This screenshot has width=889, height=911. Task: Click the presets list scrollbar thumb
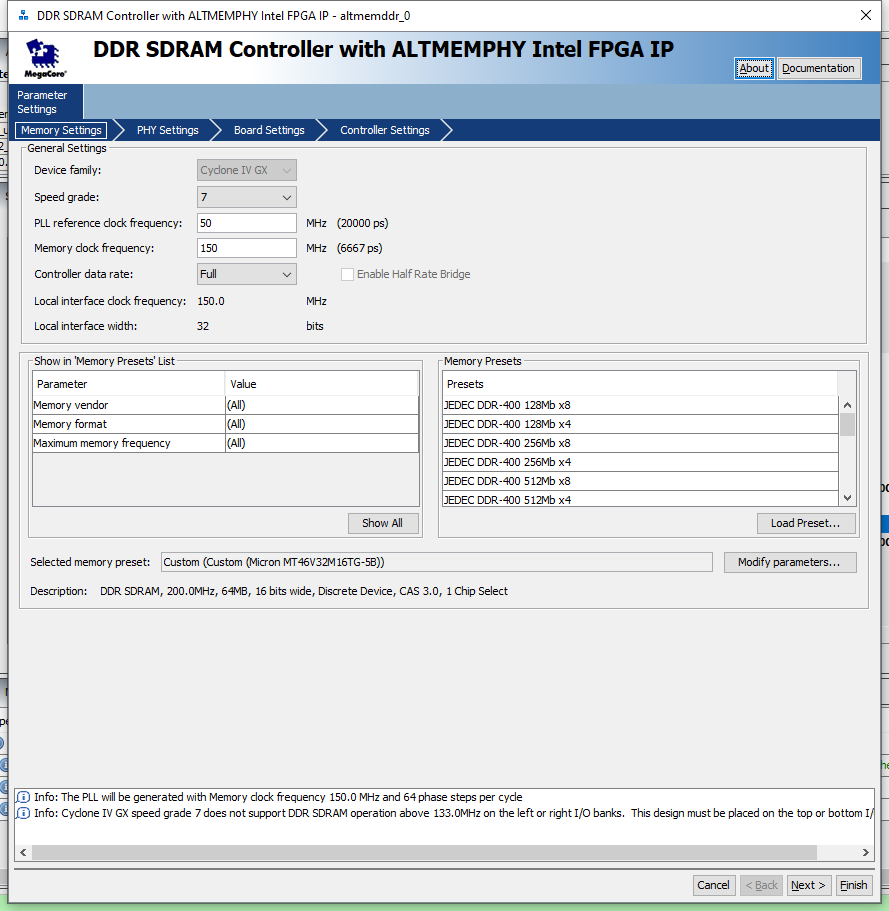[x=847, y=424]
